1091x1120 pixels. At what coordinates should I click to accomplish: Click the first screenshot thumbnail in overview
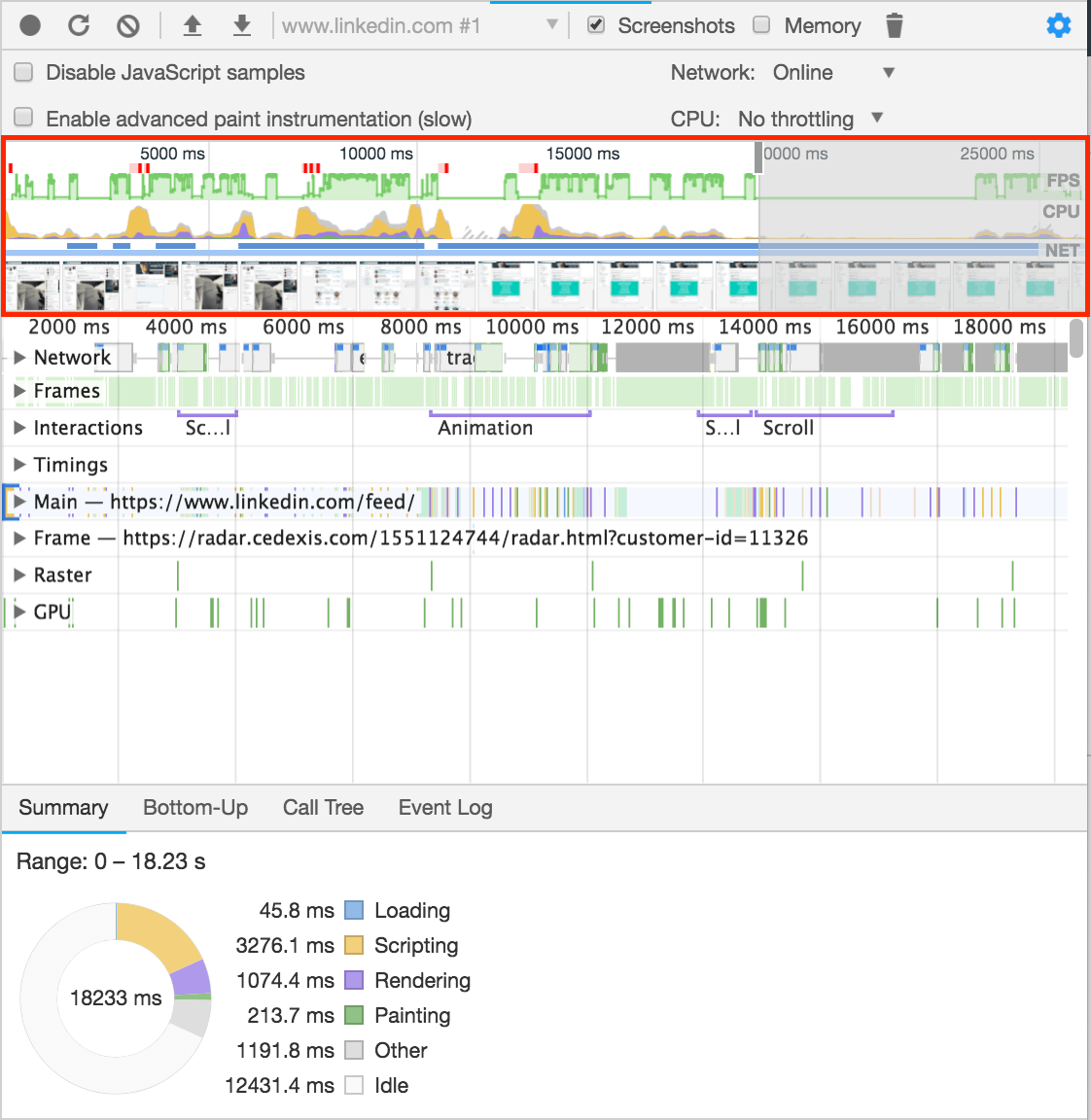click(32, 287)
